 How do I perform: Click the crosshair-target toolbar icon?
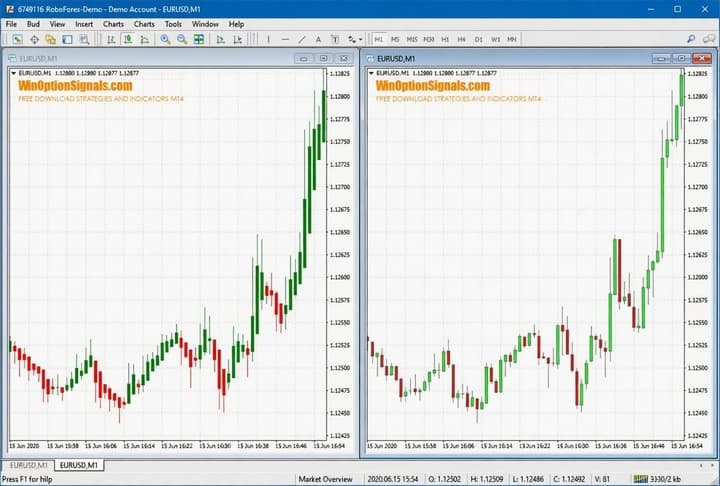pyautogui.click(x=34, y=40)
